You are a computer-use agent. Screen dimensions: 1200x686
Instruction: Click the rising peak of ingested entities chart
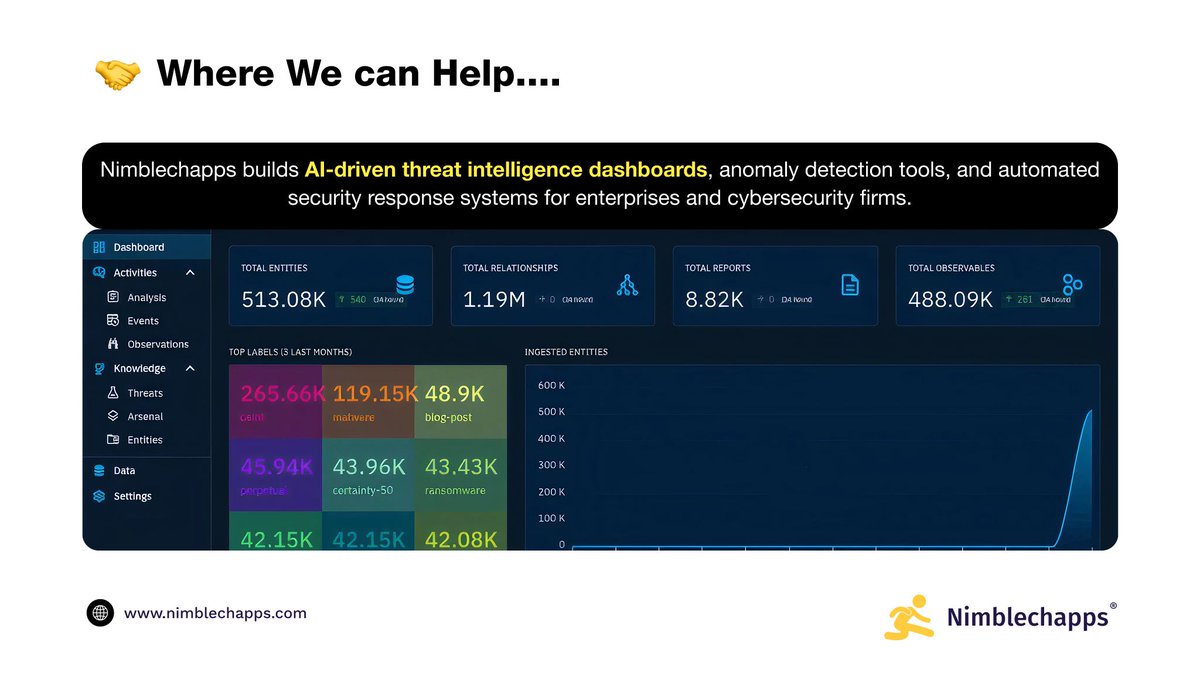[1088, 413]
